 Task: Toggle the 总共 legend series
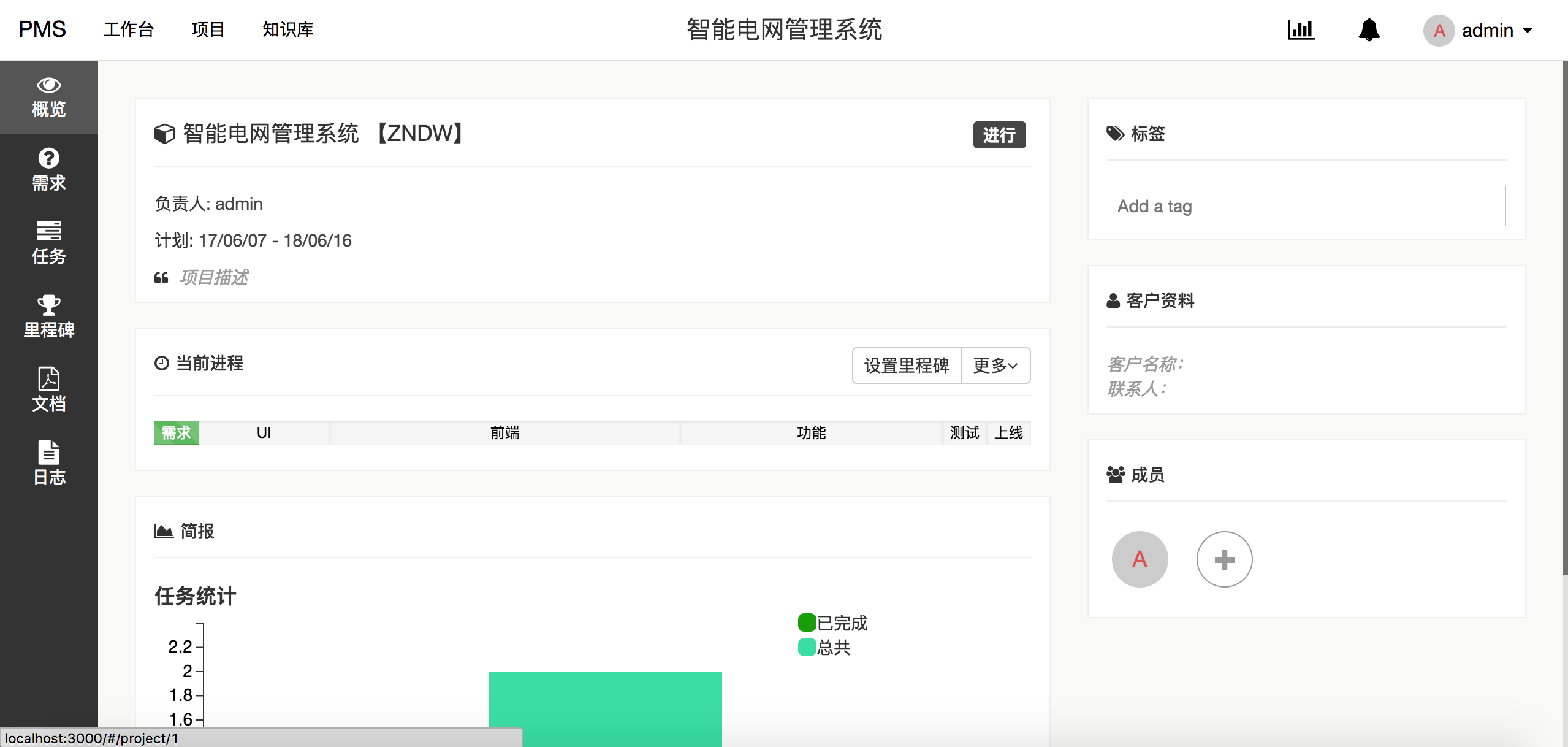click(x=824, y=648)
